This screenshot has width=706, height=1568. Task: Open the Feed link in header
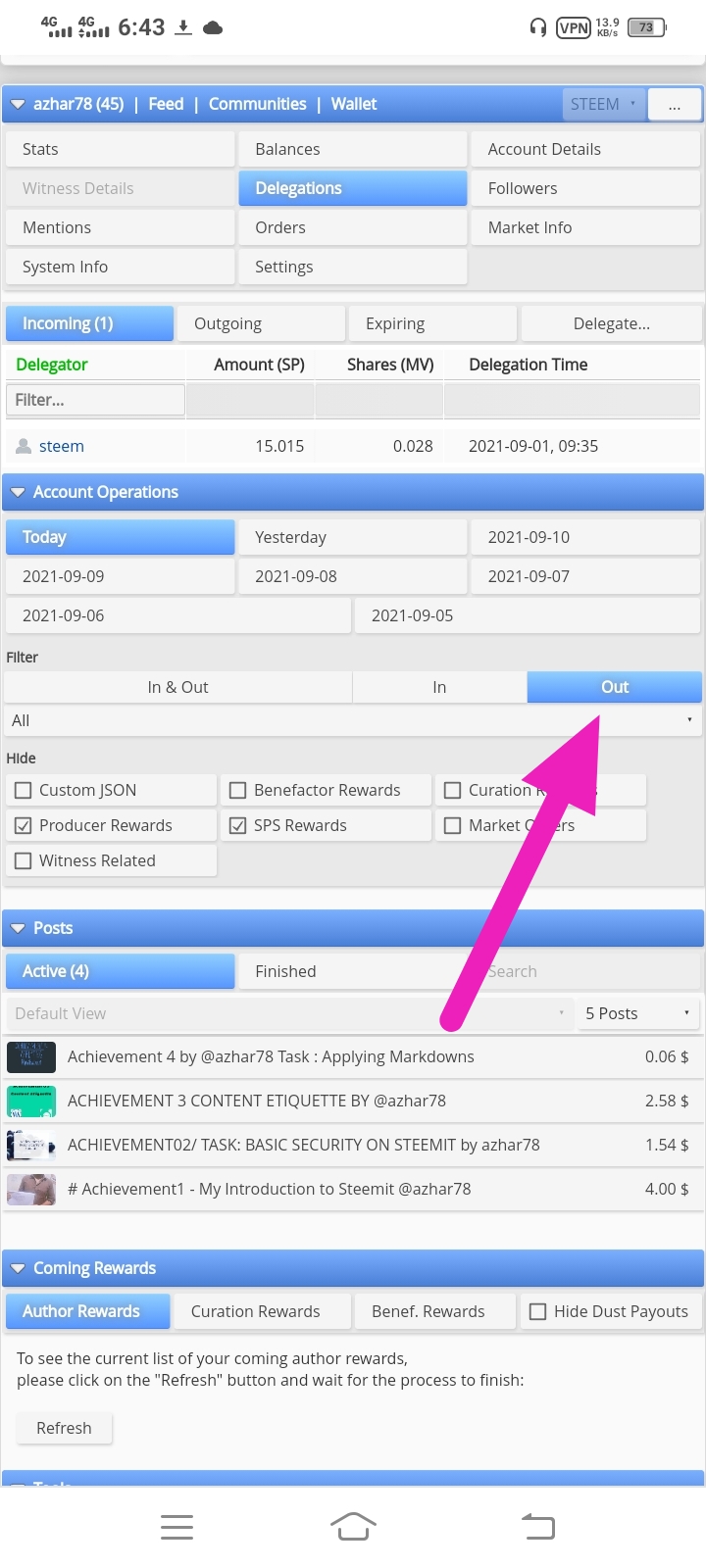coord(166,104)
